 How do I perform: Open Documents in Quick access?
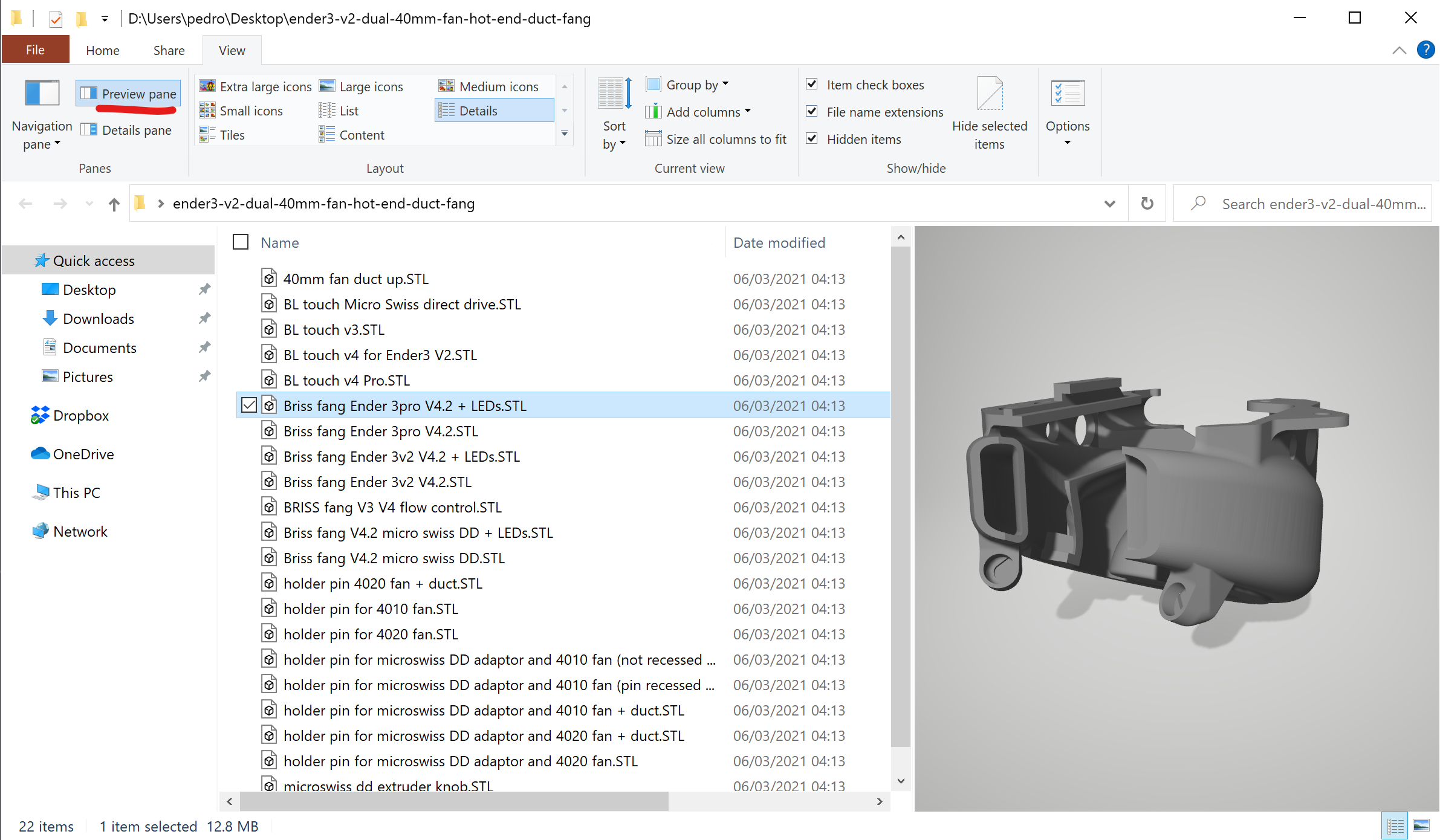click(100, 347)
